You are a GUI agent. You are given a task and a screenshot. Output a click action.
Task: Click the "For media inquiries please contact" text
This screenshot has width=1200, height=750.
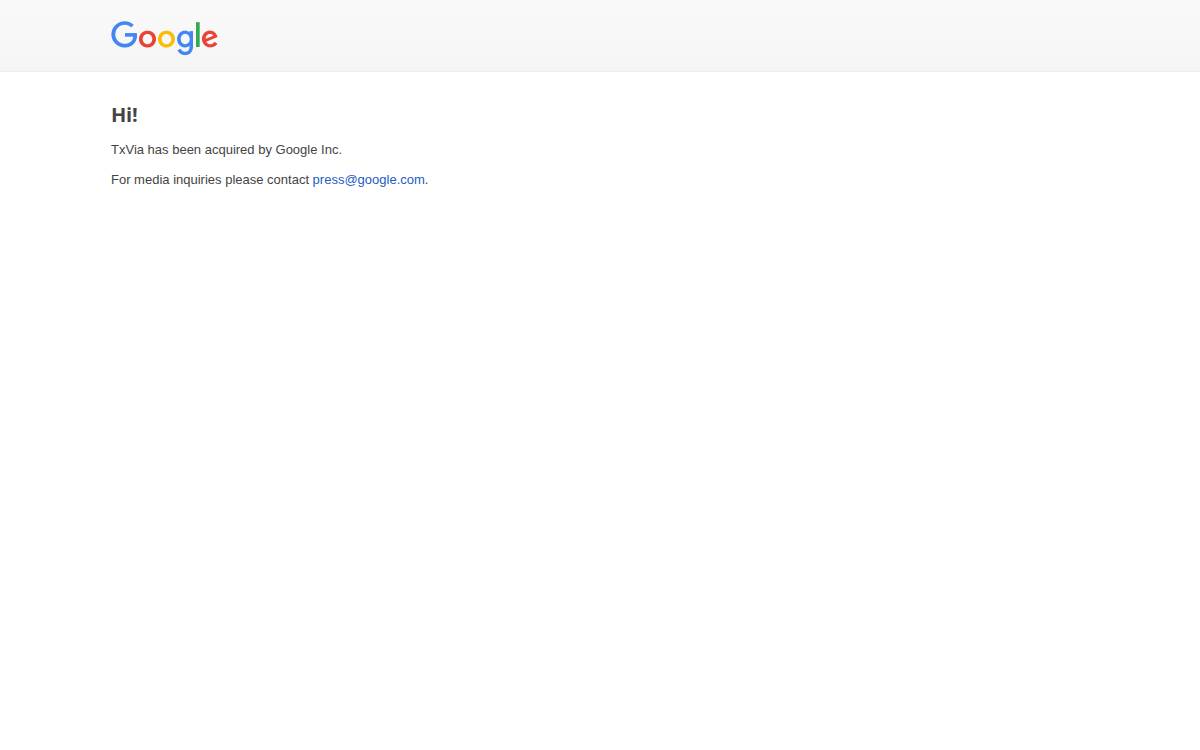[210, 180]
